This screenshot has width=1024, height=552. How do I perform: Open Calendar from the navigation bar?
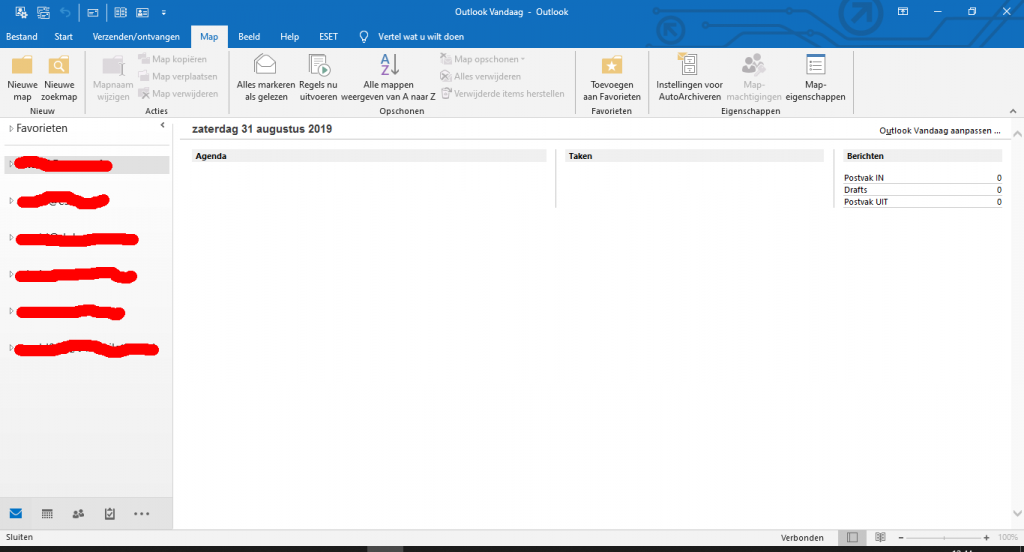click(47, 513)
